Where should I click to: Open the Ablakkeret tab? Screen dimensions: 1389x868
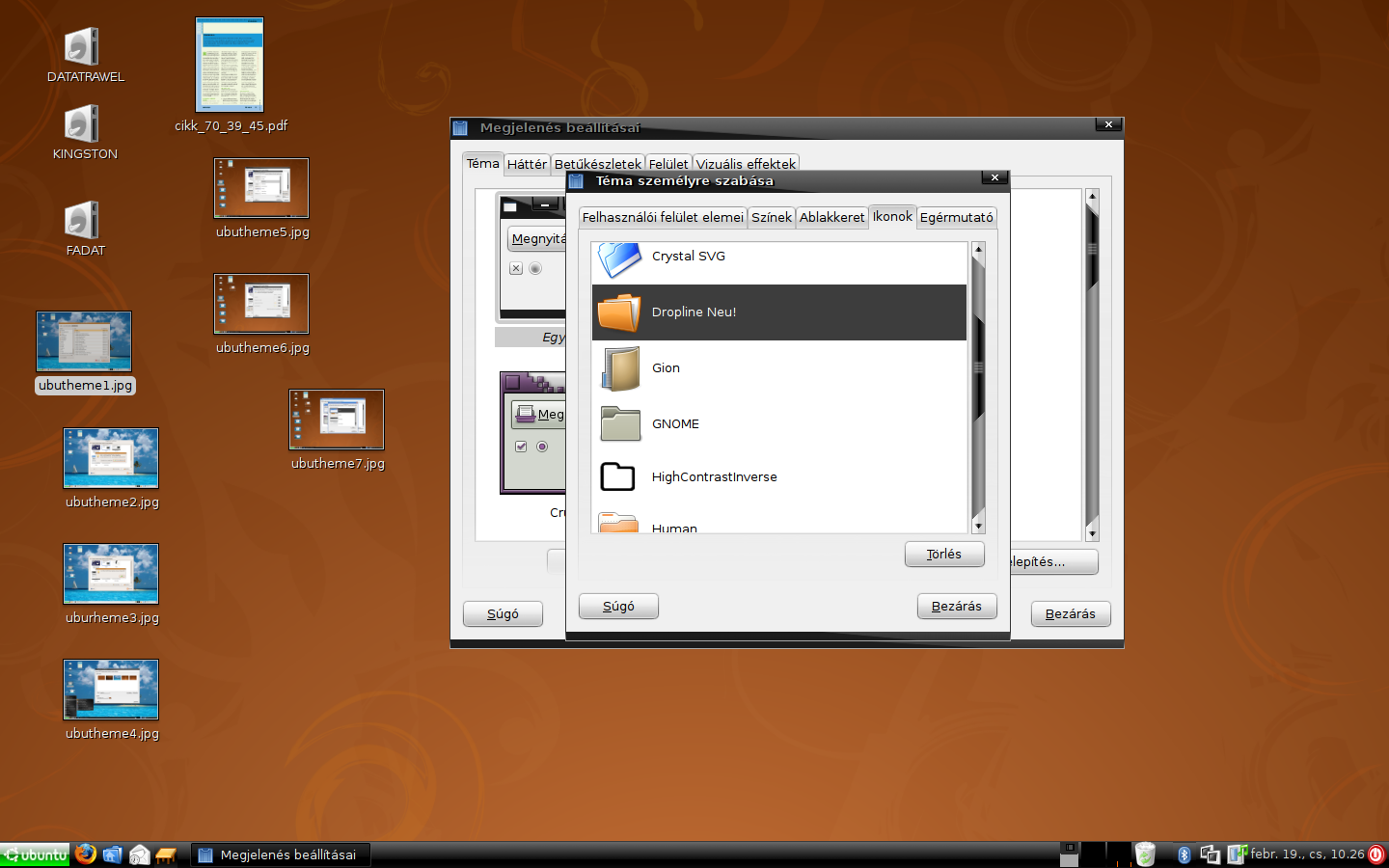(x=831, y=217)
